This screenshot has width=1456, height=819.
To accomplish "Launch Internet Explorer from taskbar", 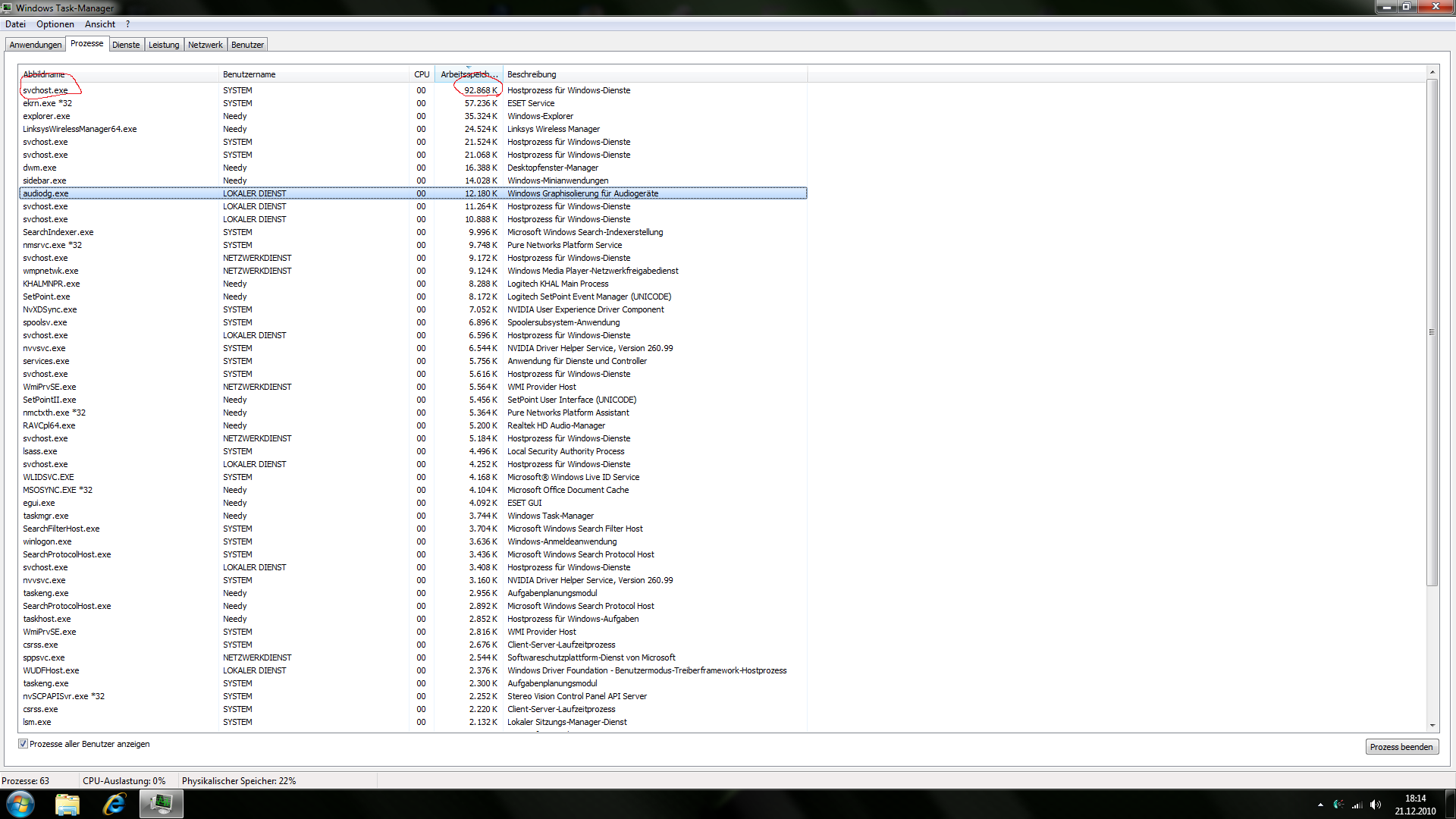I will click(114, 804).
